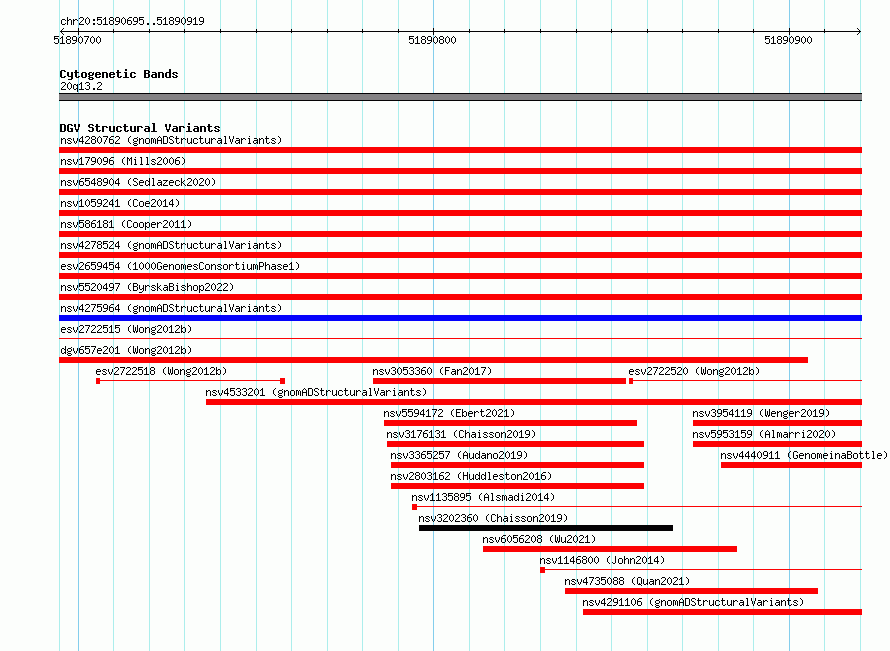The height and width of the screenshot is (651, 890).
Task: Open nsv3954119 (Wenger2019) label
Action: point(761,413)
